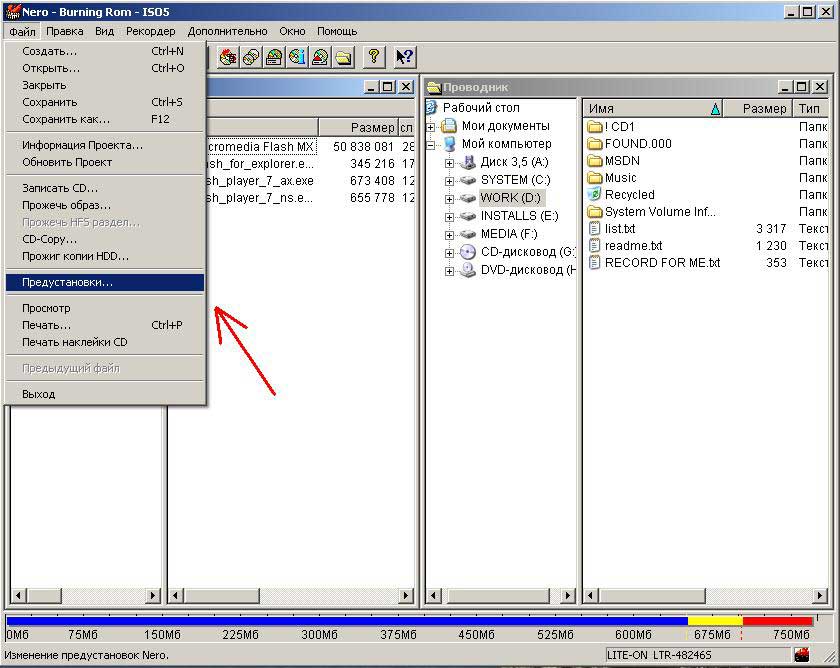Image resolution: width=840 pixels, height=668 pixels.
Task: Click the yellow question mark Help icon
Action: 374,57
